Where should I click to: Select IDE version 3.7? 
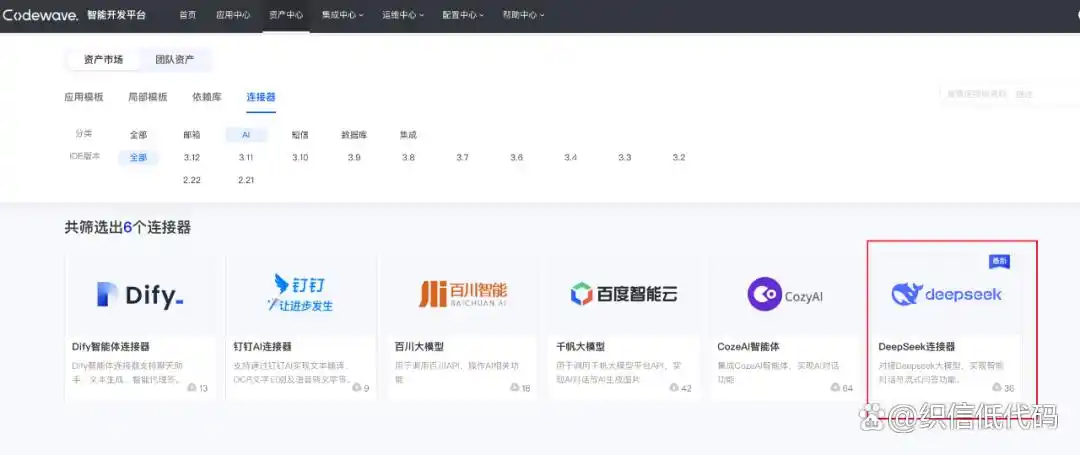(462, 158)
